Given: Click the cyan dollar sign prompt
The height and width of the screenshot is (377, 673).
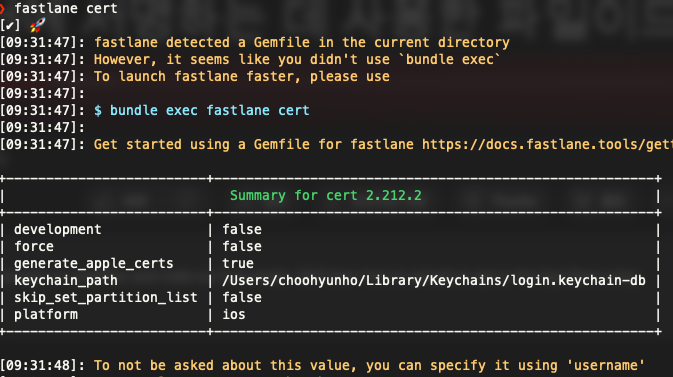Looking at the screenshot, I should pyautogui.click(x=98, y=110).
